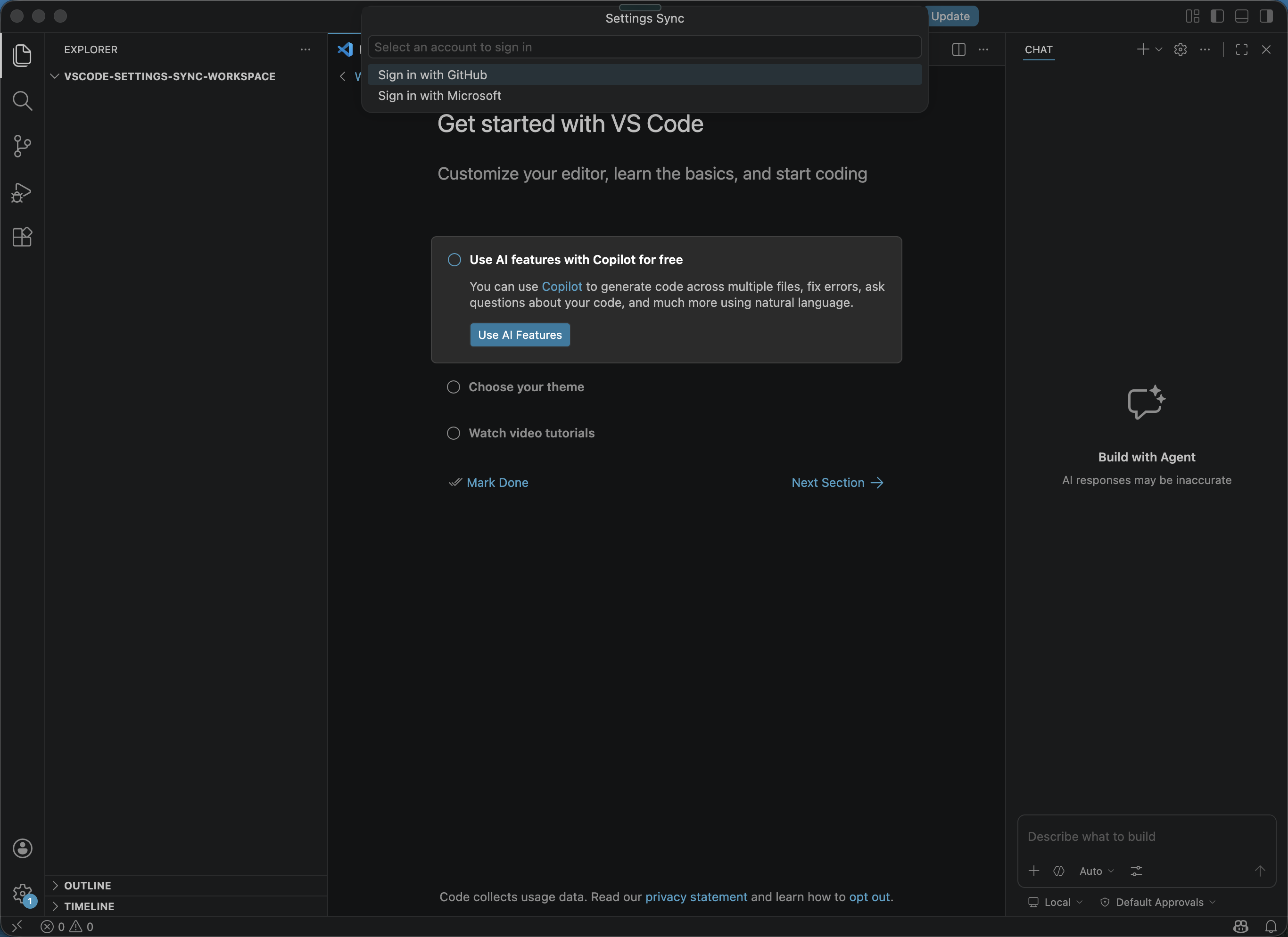Open the new chat dropdown chevron

(x=1159, y=49)
